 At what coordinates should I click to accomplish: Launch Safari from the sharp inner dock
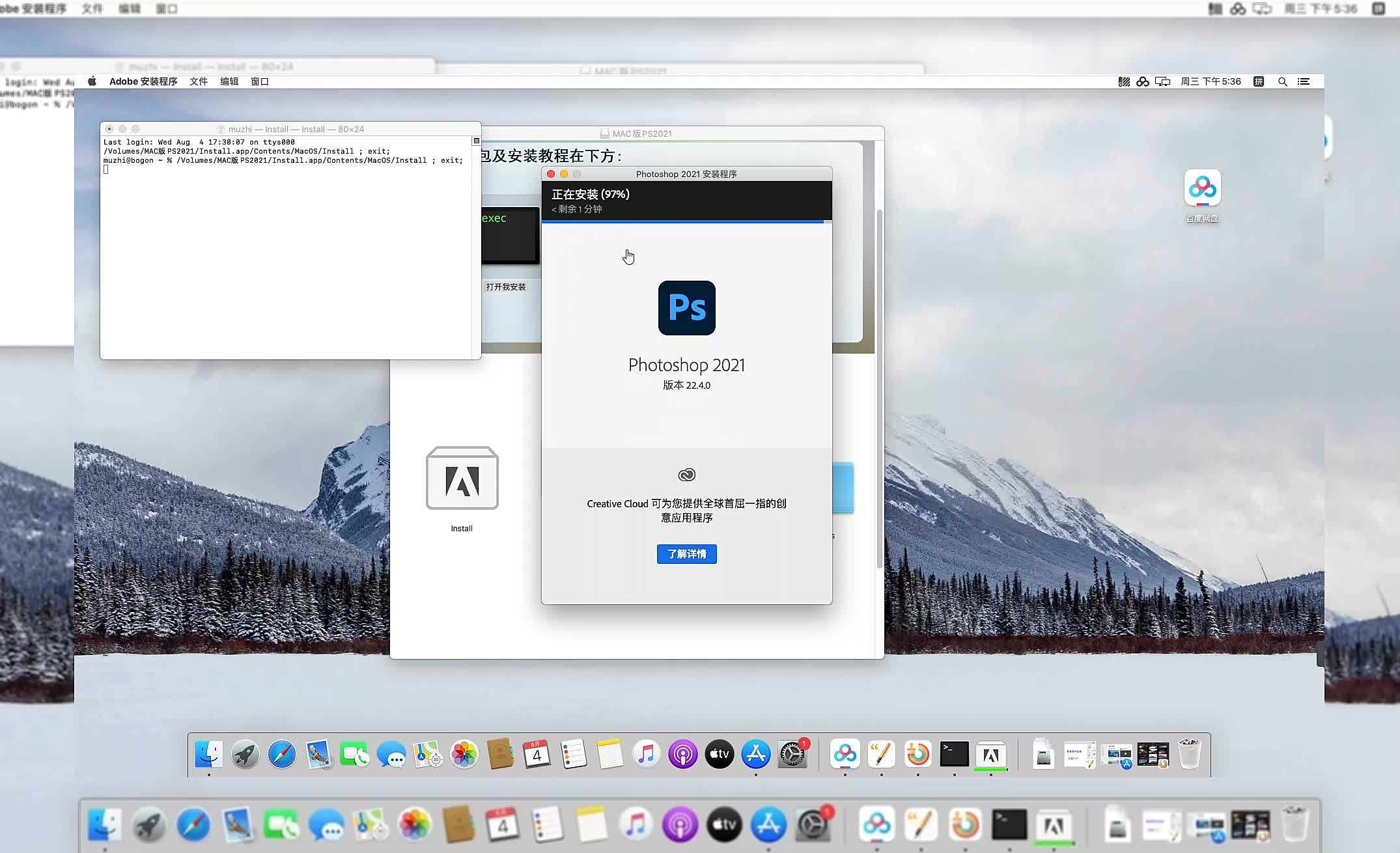coord(282,755)
